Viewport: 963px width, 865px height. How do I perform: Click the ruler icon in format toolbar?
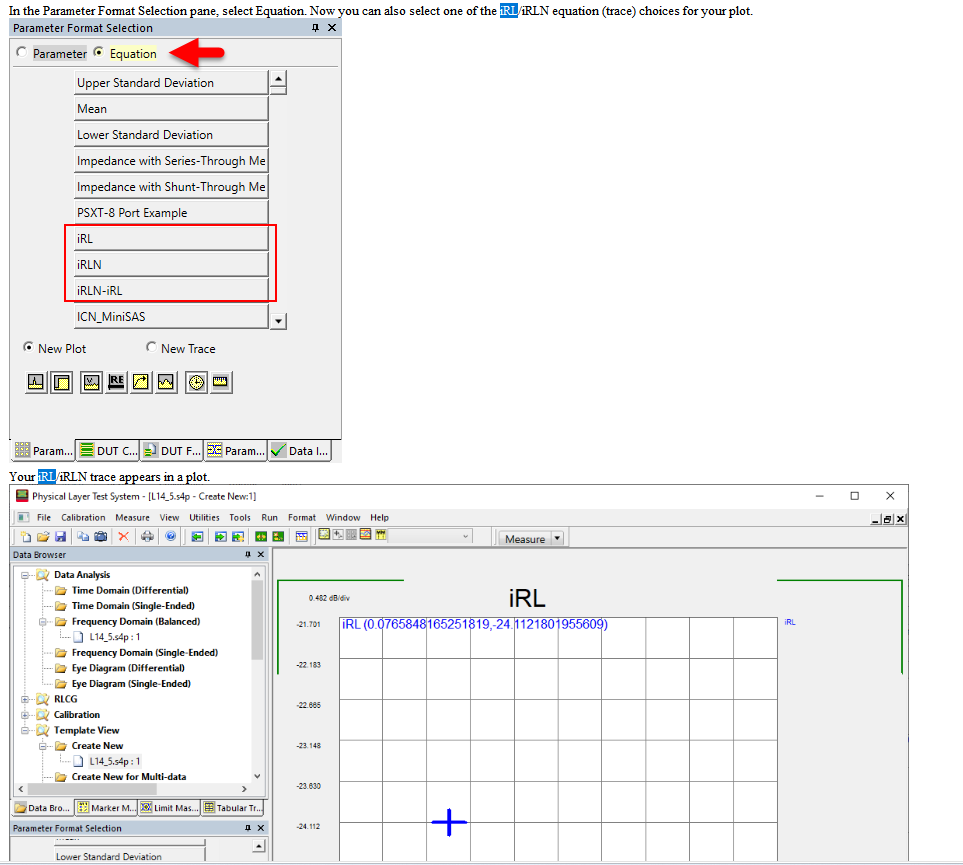pos(221,382)
